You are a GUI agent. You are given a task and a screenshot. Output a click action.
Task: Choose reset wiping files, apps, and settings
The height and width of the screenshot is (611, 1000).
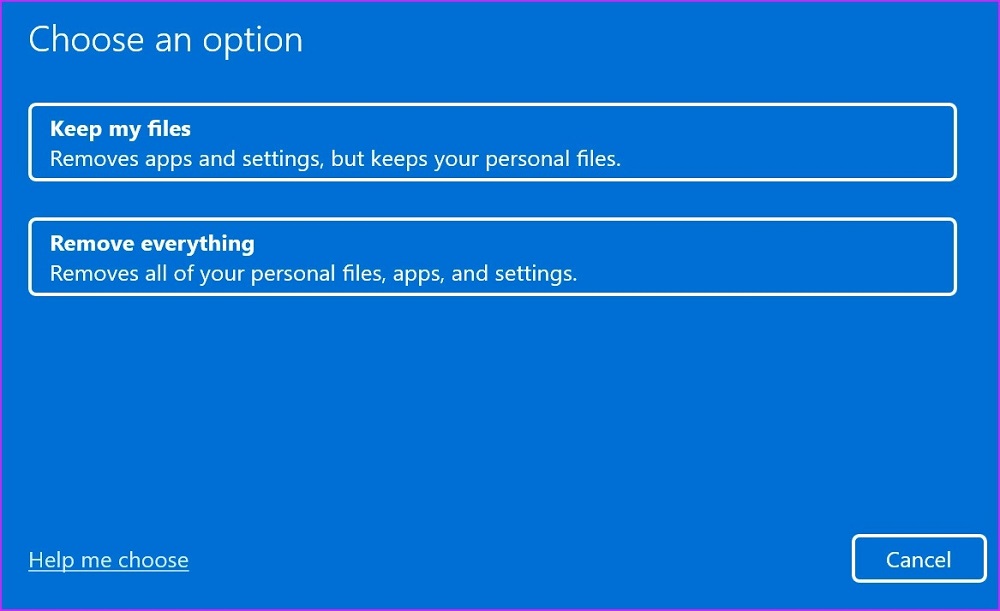pos(492,257)
